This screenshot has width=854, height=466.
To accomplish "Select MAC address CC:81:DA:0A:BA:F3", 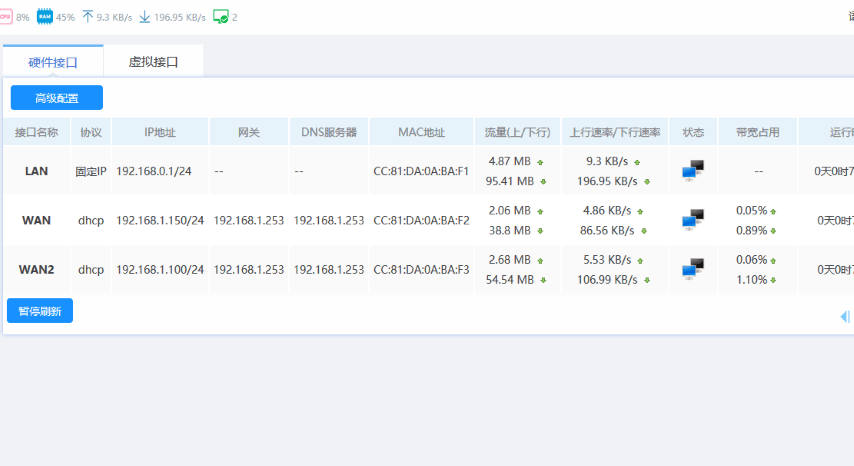I will point(421,269).
